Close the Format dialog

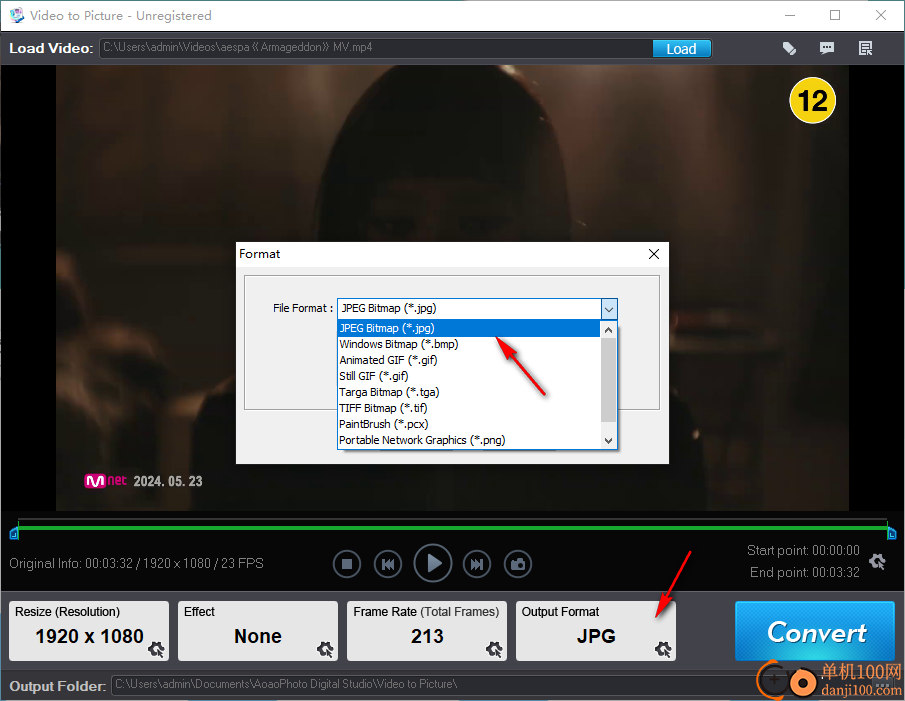(x=653, y=254)
